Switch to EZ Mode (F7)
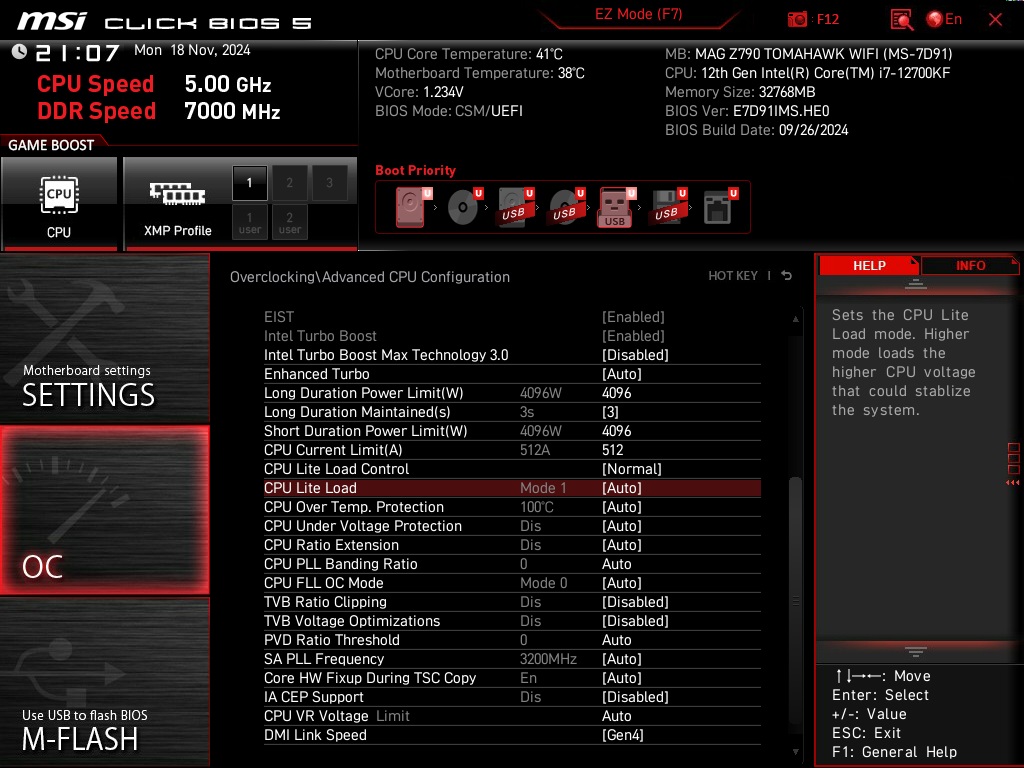 coord(638,14)
